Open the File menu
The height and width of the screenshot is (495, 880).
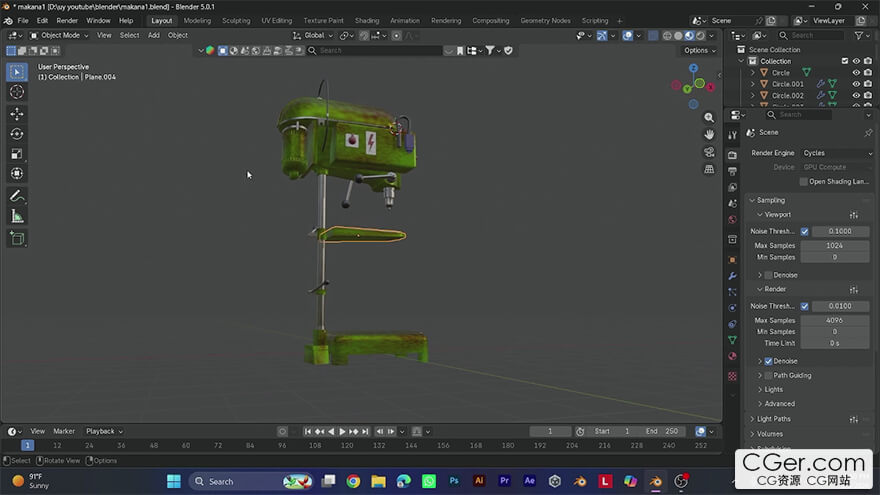(23, 20)
